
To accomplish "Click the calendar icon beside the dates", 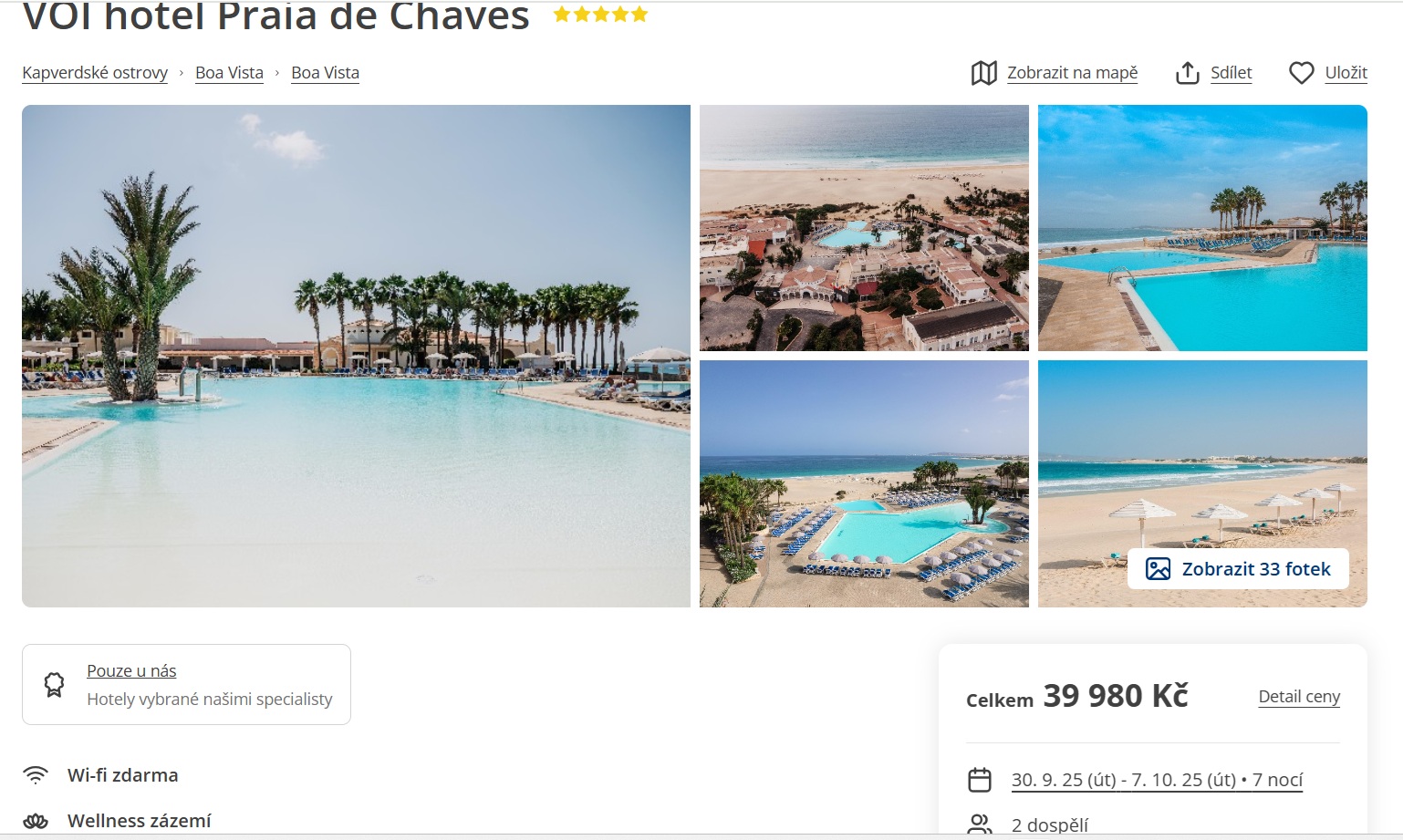I will point(980,780).
